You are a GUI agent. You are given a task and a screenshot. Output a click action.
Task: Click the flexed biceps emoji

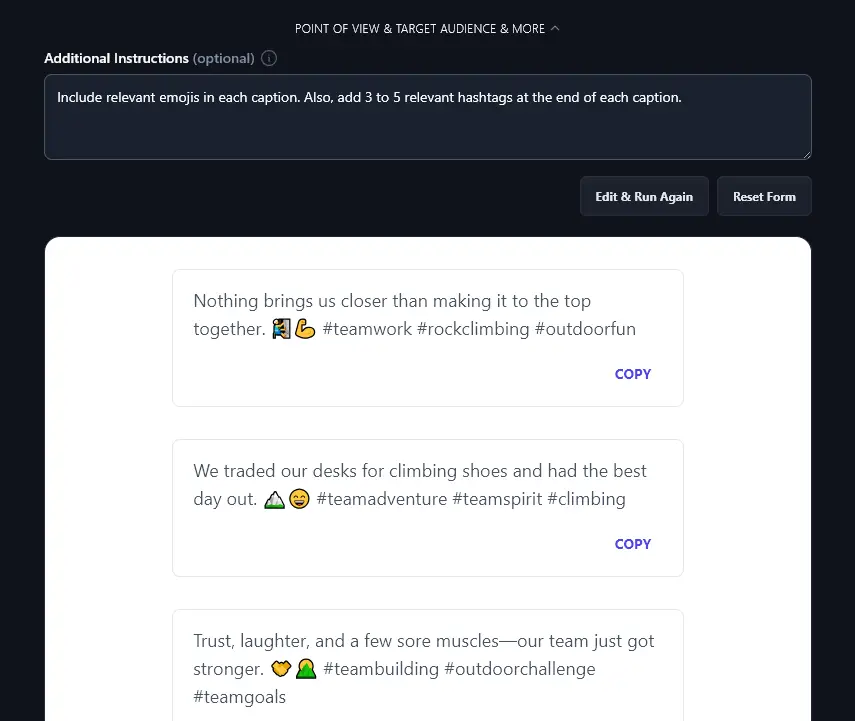click(304, 329)
